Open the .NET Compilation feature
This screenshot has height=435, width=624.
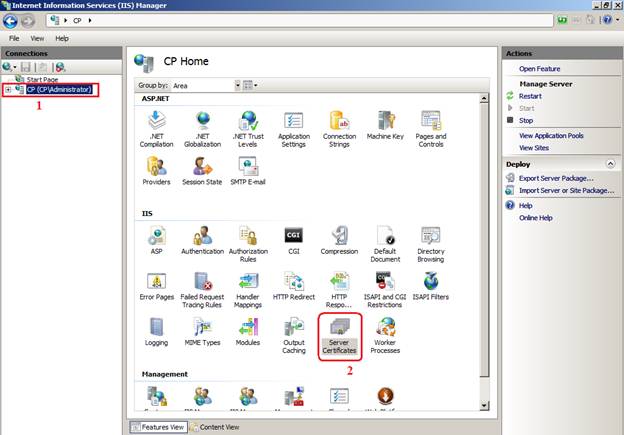point(156,129)
